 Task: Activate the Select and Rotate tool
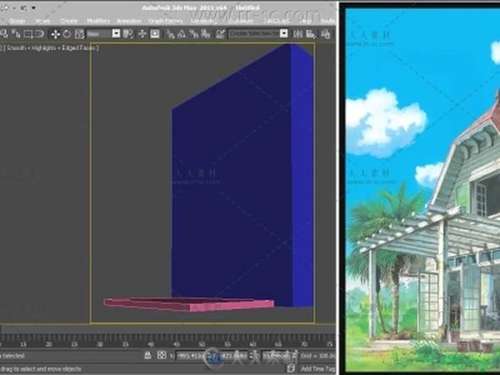pos(67,34)
